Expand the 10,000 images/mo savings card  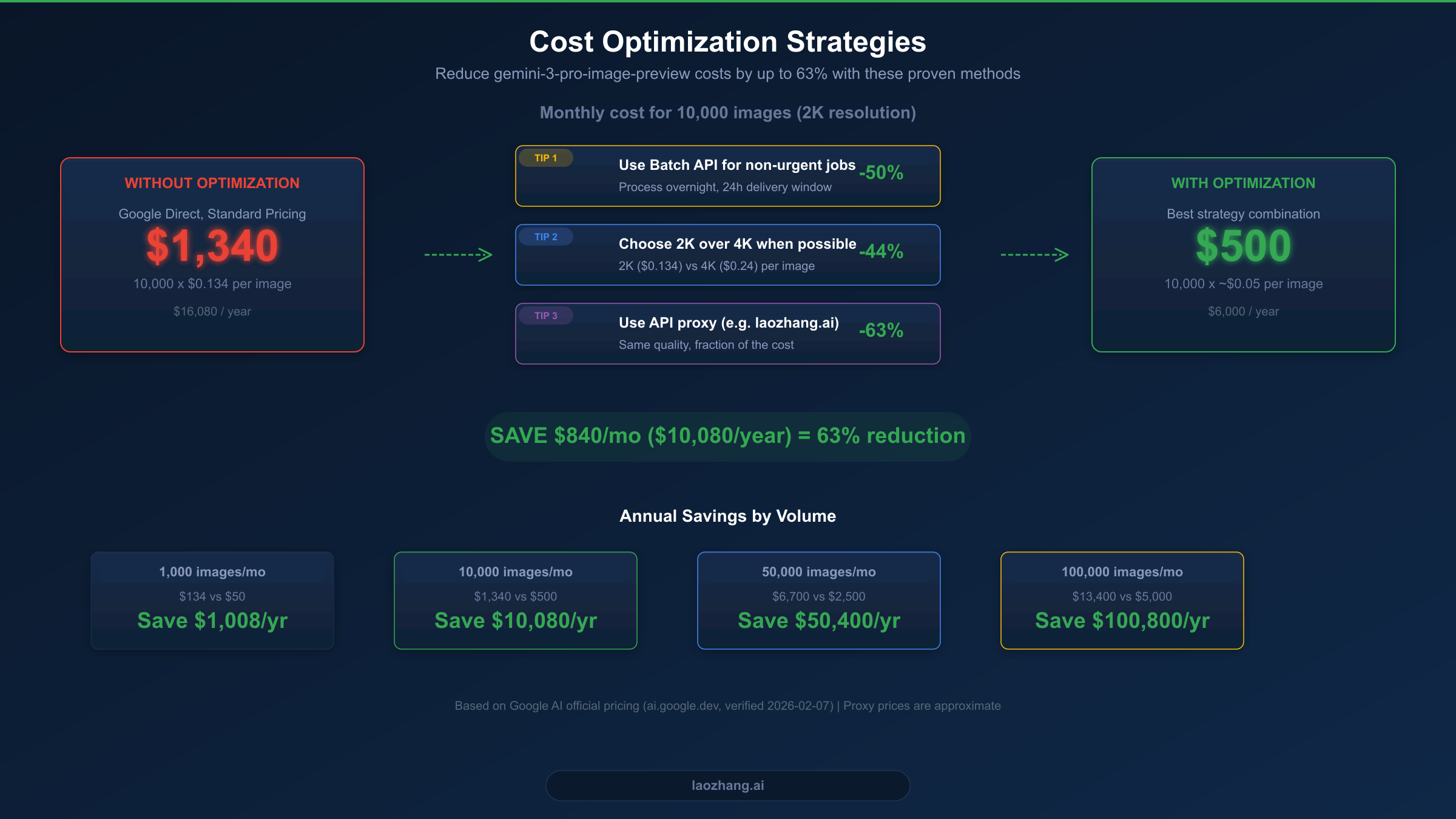[515, 601]
